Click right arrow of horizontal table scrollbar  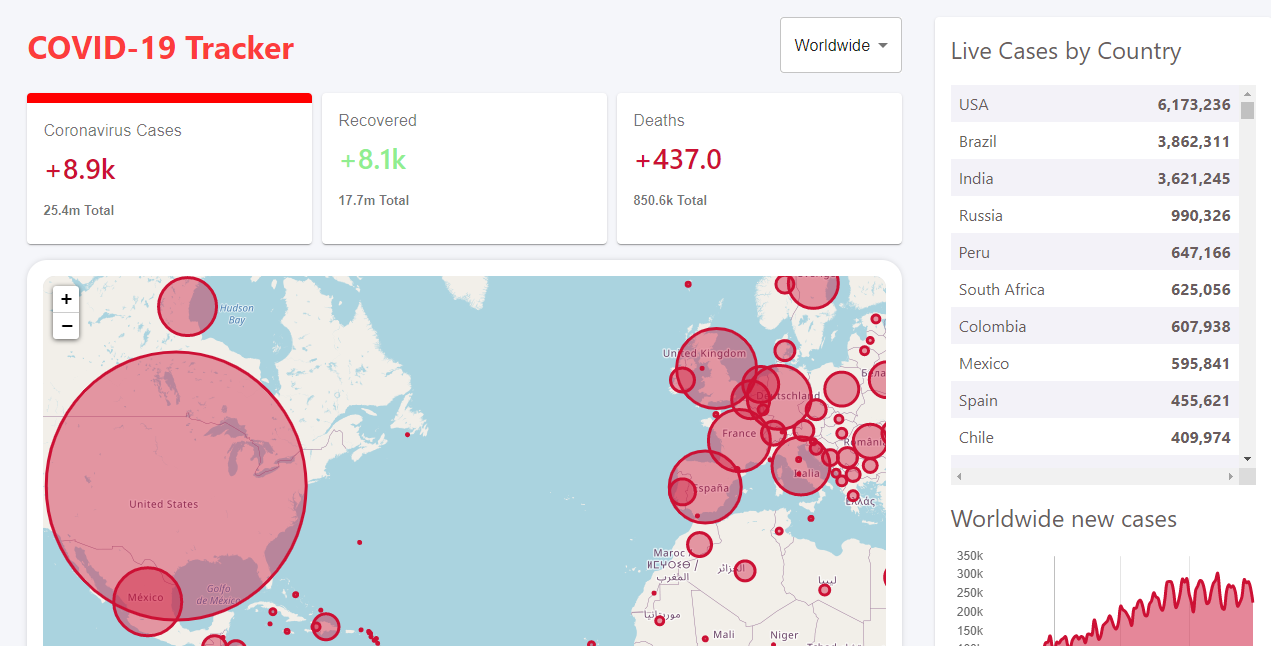point(1231,477)
